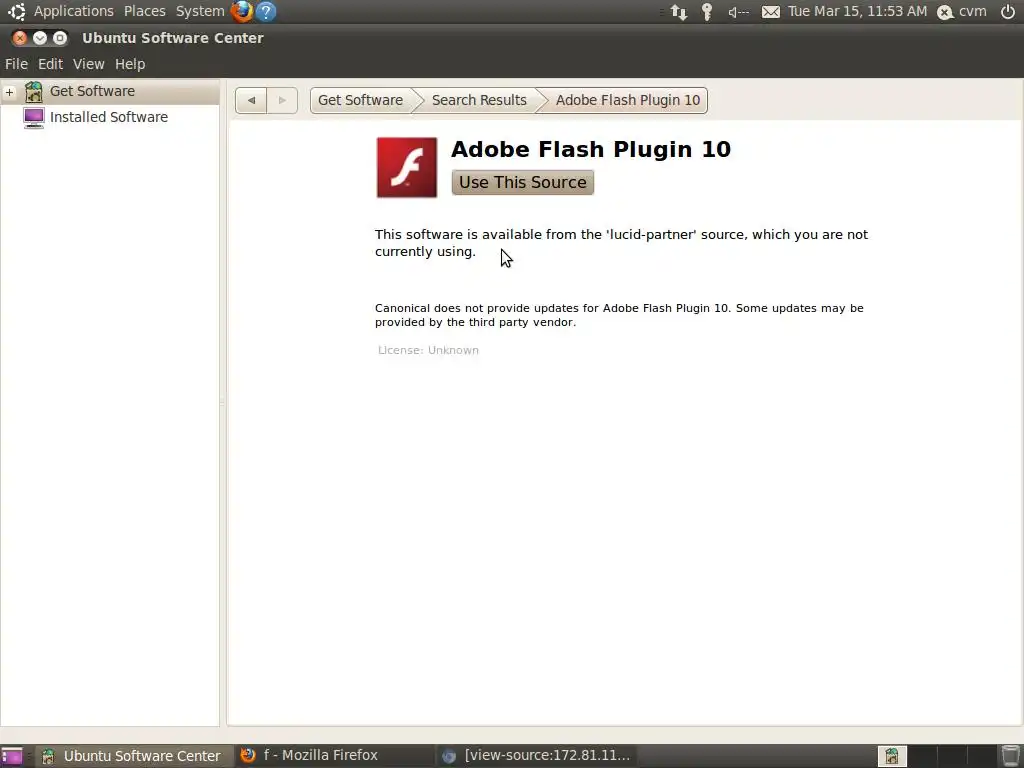This screenshot has height=768, width=1024.
Task: Open the volume speaker indicator
Action: 739,12
